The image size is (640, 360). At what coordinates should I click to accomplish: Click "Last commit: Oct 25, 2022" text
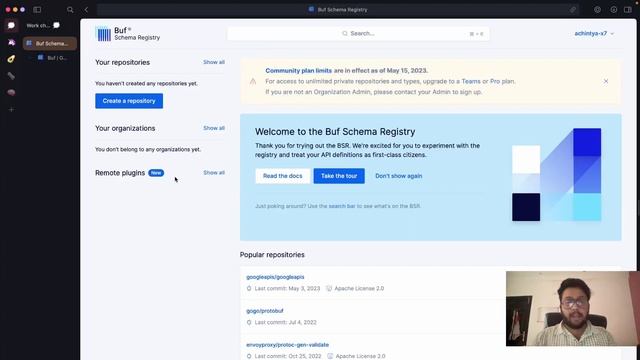(x=288, y=356)
